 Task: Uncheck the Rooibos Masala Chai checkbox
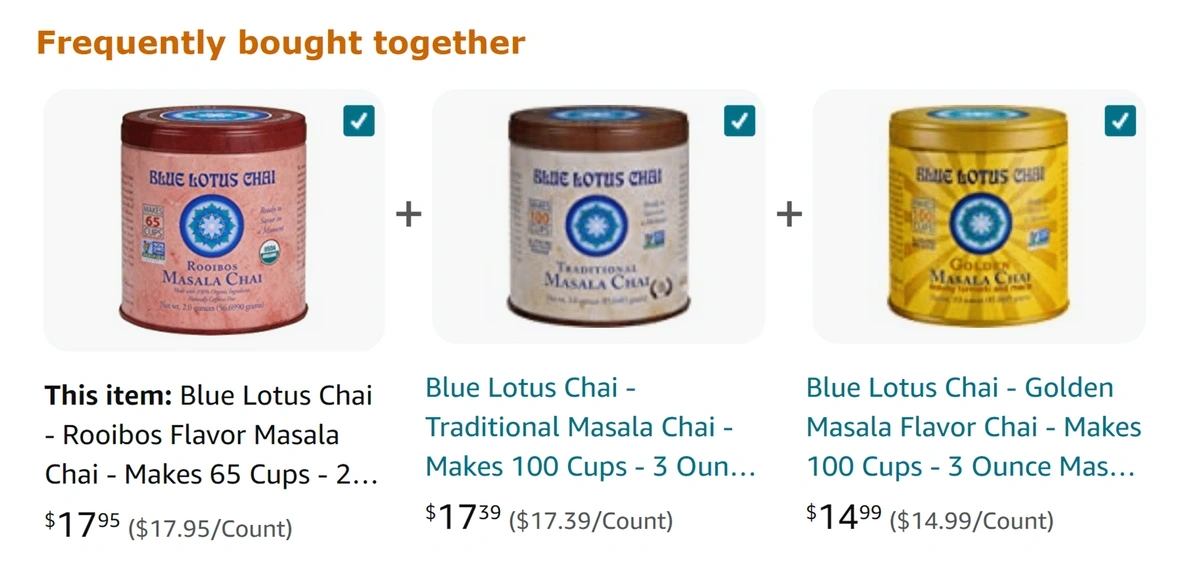pos(359,120)
